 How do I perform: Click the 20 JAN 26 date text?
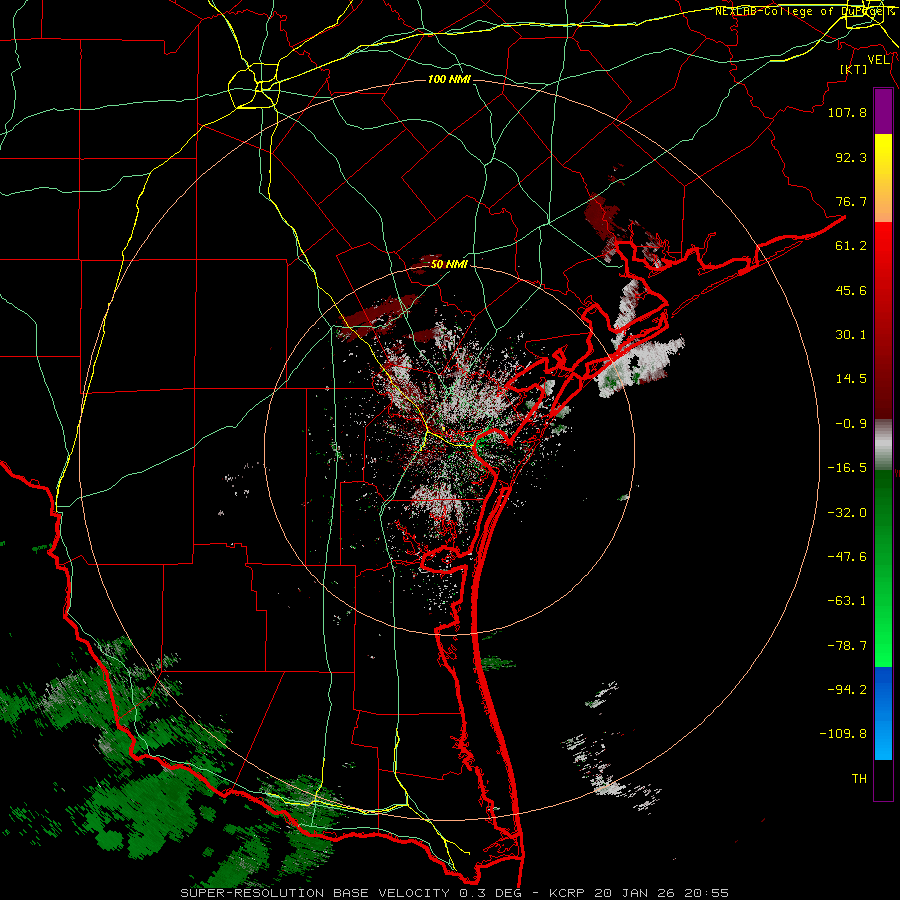[x=635, y=893]
